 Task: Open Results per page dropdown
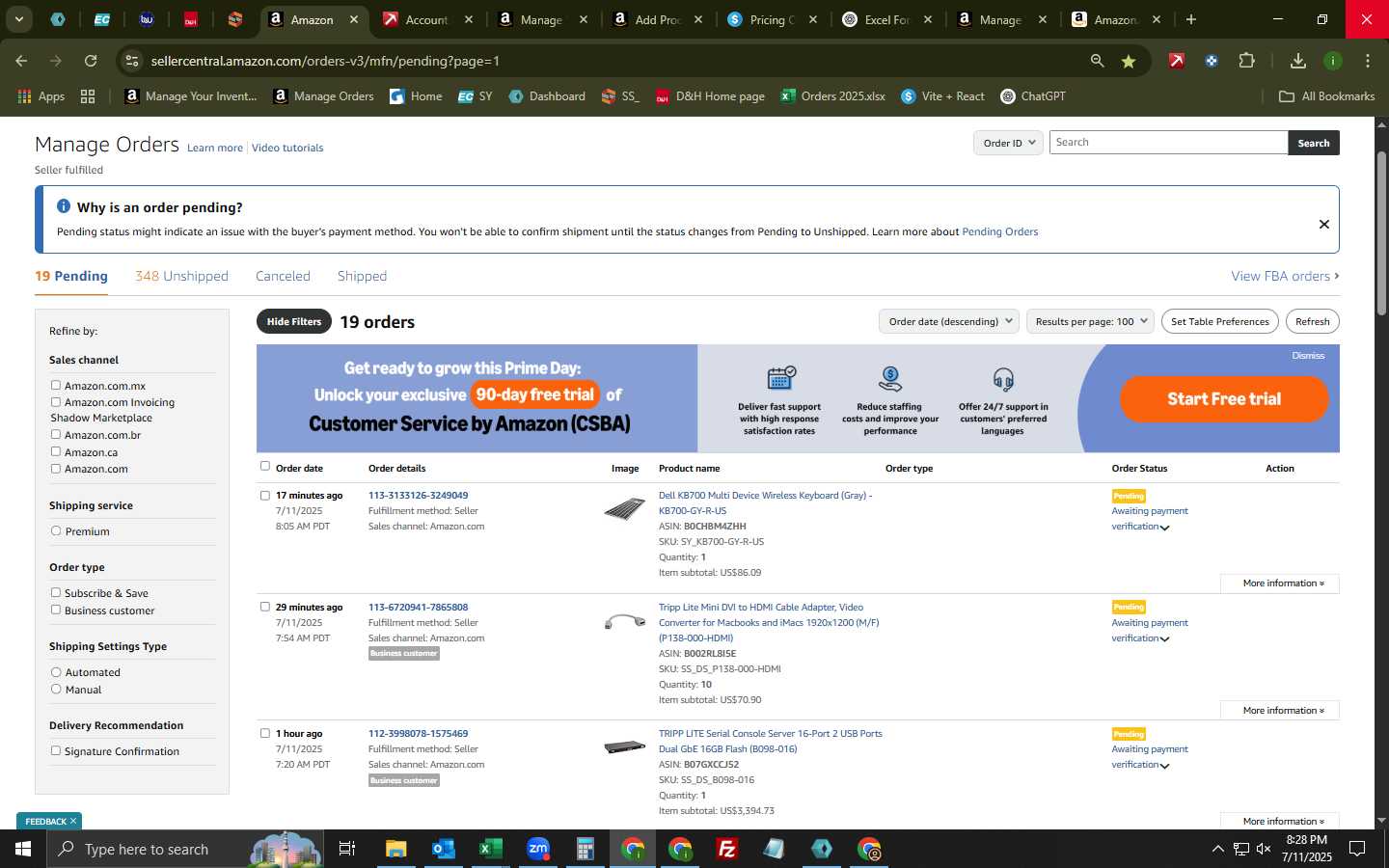coord(1090,321)
